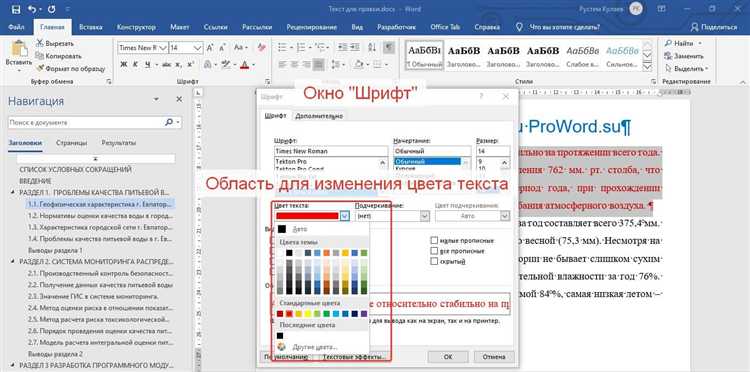The image size is (750, 372).
Task: Switch to Дополнительно tab in font dialog
Action: [x=319, y=116]
